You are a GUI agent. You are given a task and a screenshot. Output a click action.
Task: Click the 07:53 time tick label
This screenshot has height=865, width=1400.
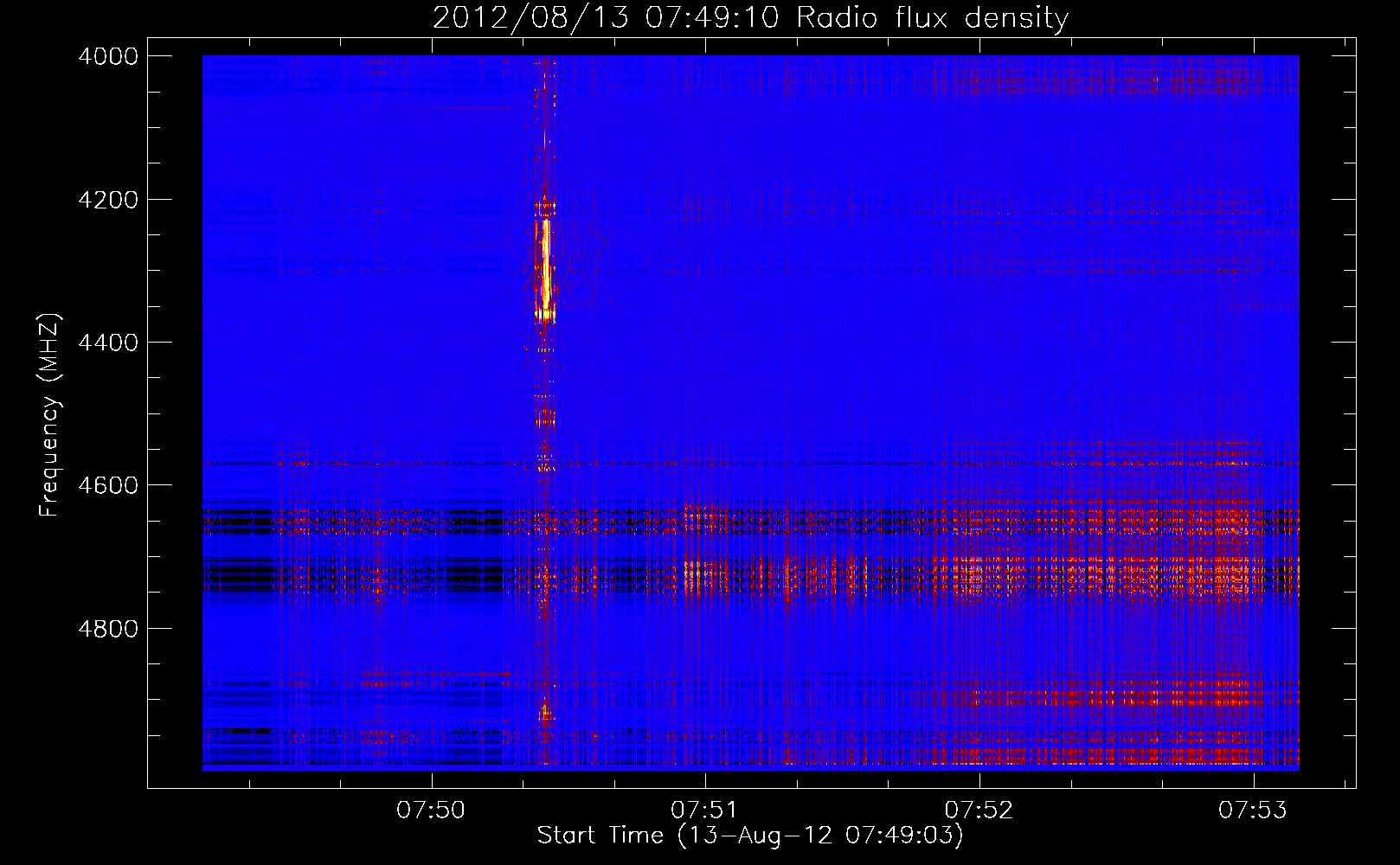1253,811
